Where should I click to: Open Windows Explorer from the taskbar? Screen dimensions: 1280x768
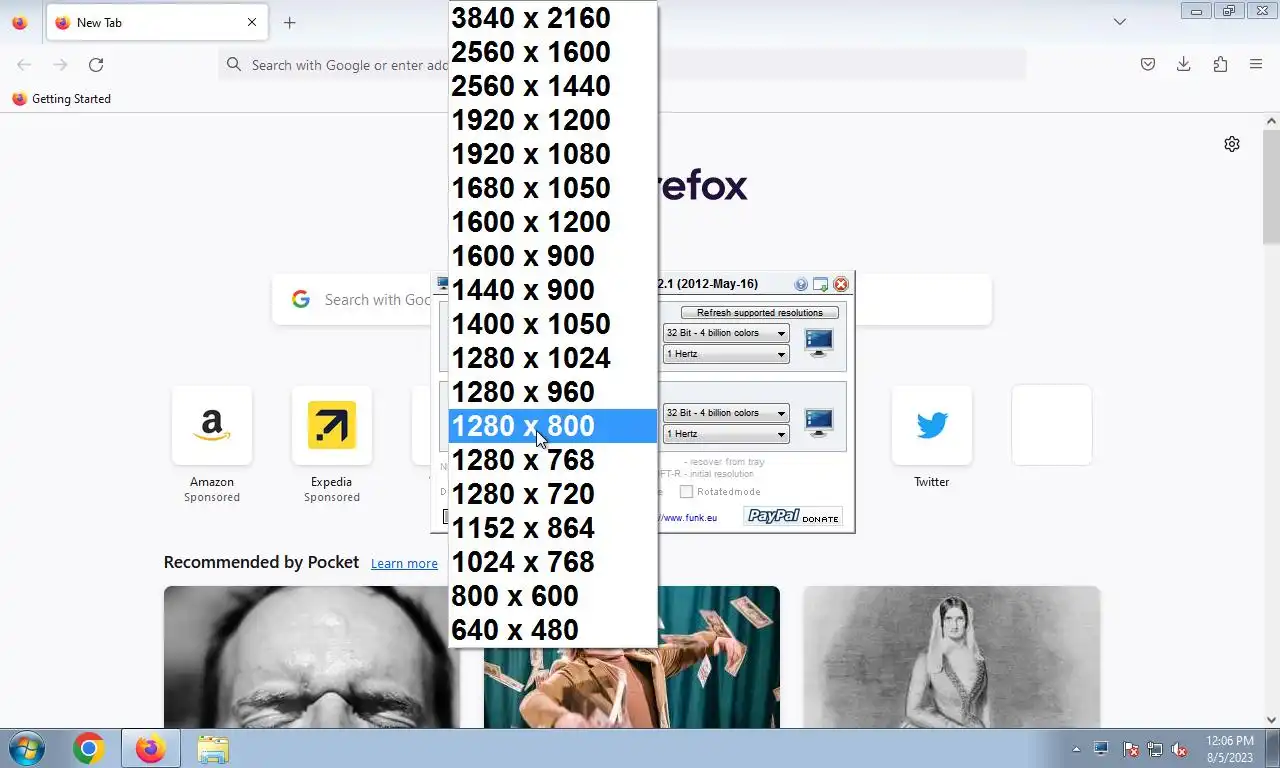[x=213, y=748]
